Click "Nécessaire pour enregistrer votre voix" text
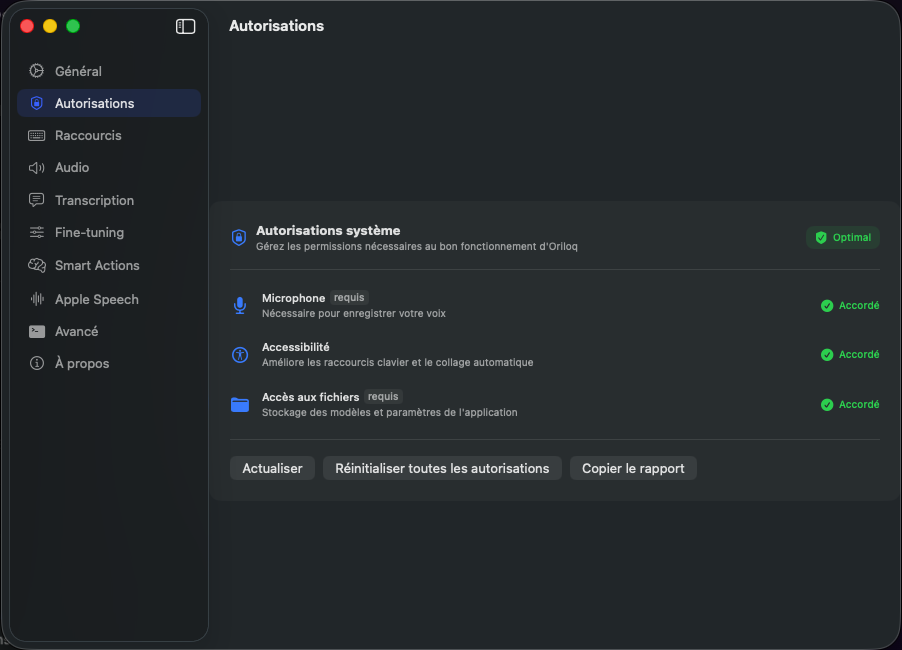This screenshot has width=902, height=650. click(x=354, y=313)
